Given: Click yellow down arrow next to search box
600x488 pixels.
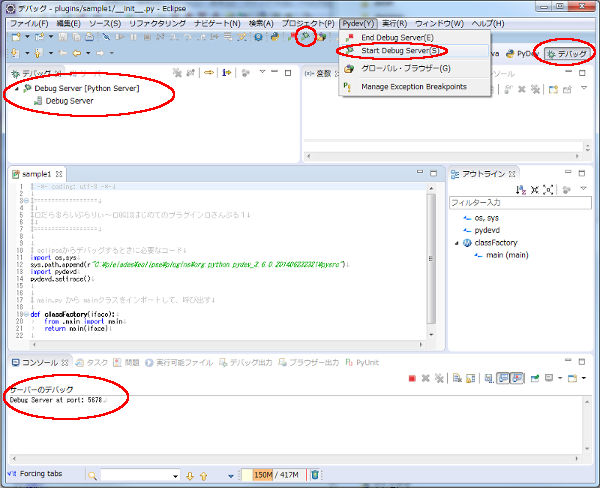Looking at the screenshot, I should click(190, 476).
